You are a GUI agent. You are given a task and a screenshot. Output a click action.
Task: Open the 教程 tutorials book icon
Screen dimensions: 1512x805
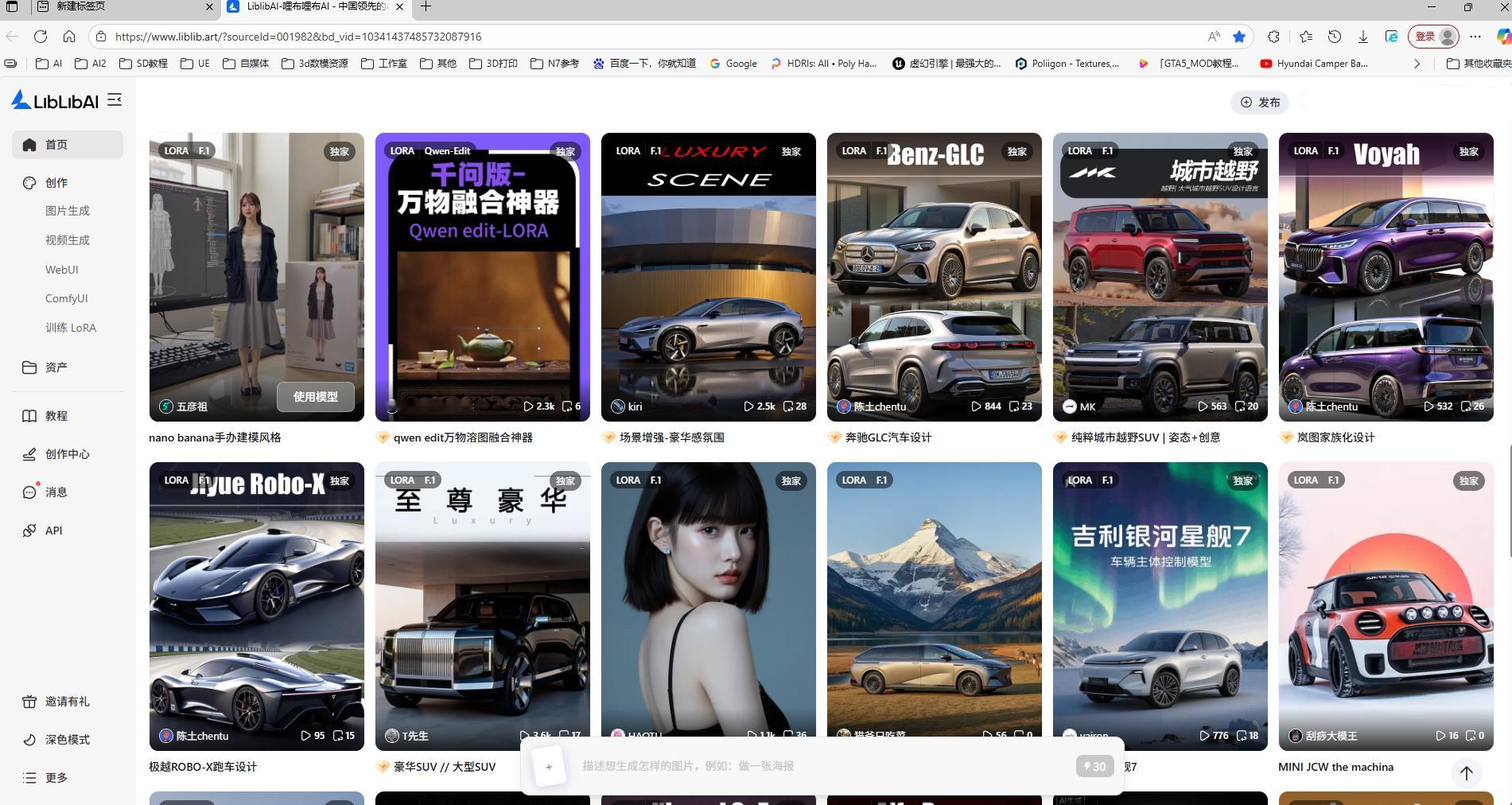click(x=29, y=416)
